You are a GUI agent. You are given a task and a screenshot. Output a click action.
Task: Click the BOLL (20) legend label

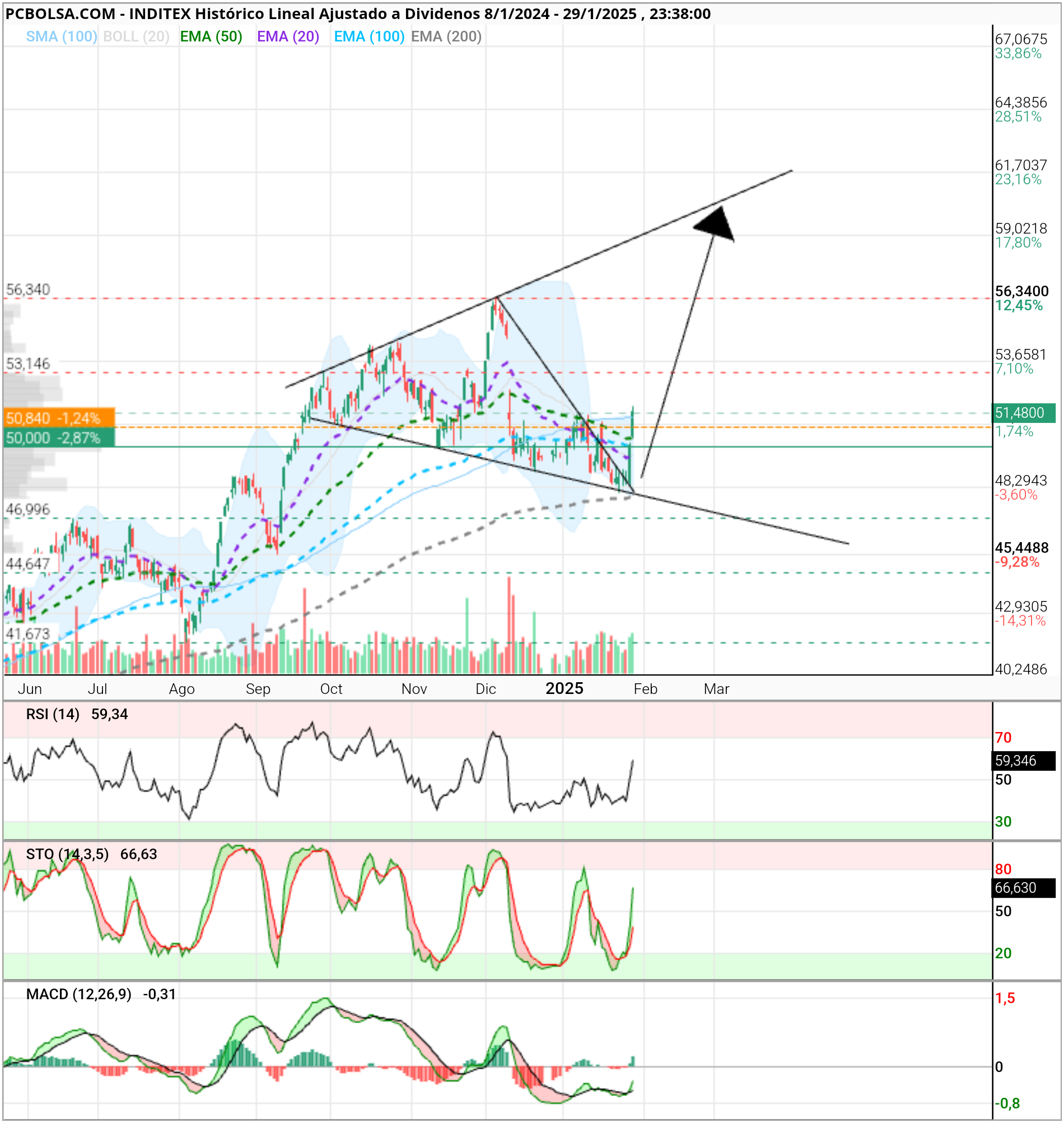137,37
